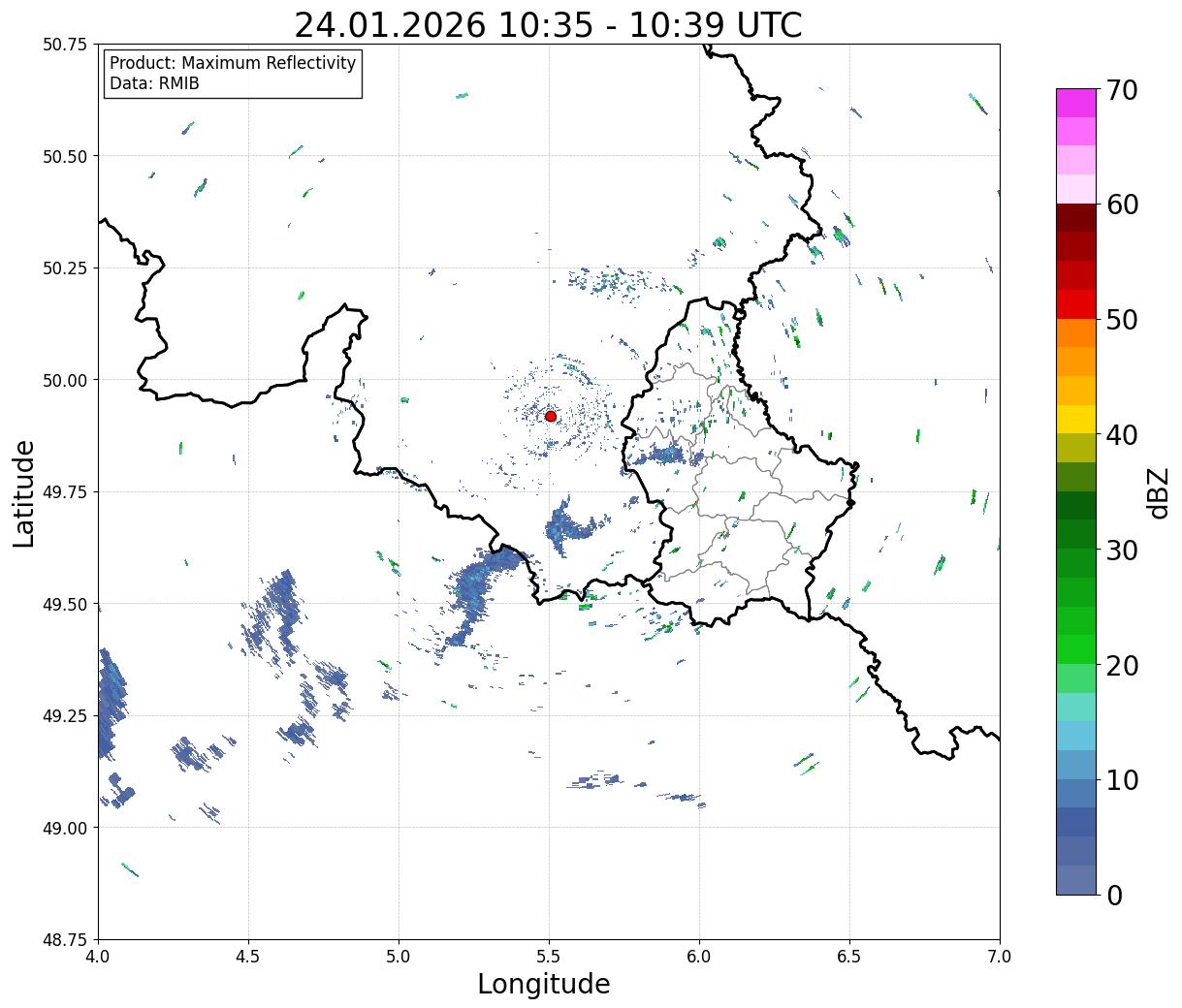
Task: Click the y-axis tick label 50.75
Action: 64,45
